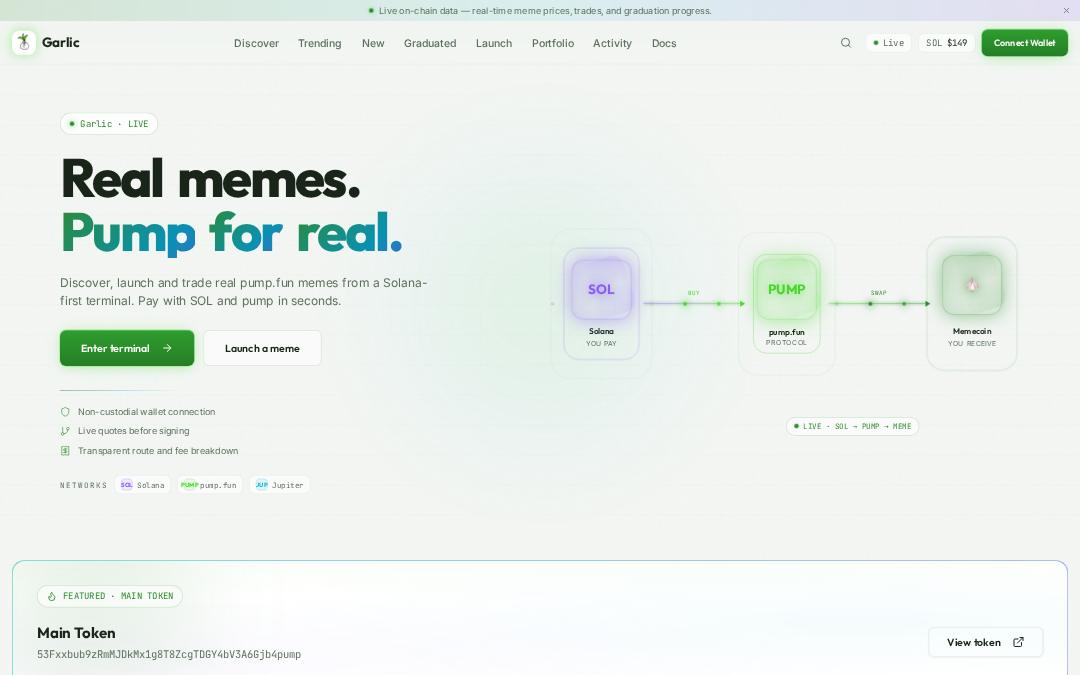View the Activity page
Image resolution: width=1080 pixels, height=675 pixels.
tap(612, 43)
